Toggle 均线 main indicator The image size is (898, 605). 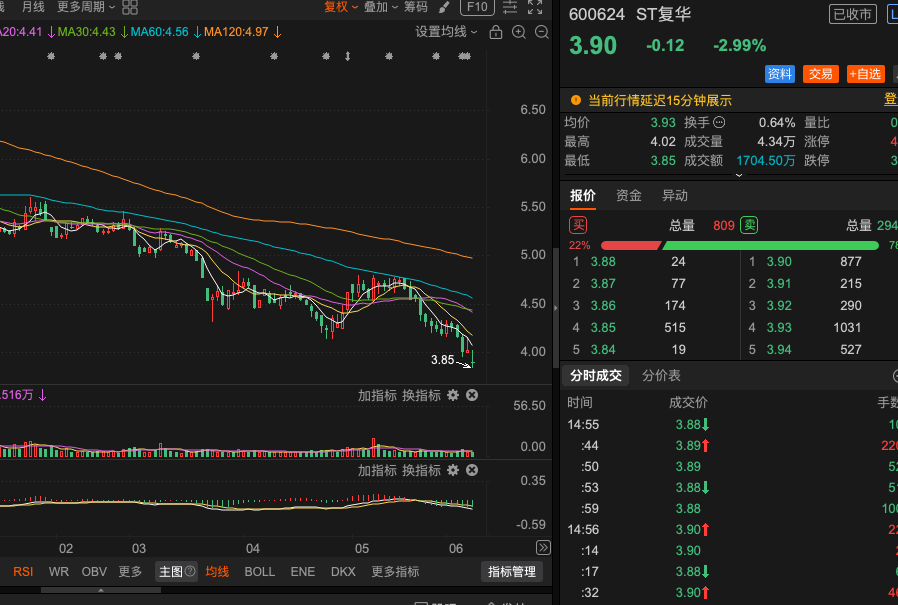(217, 572)
